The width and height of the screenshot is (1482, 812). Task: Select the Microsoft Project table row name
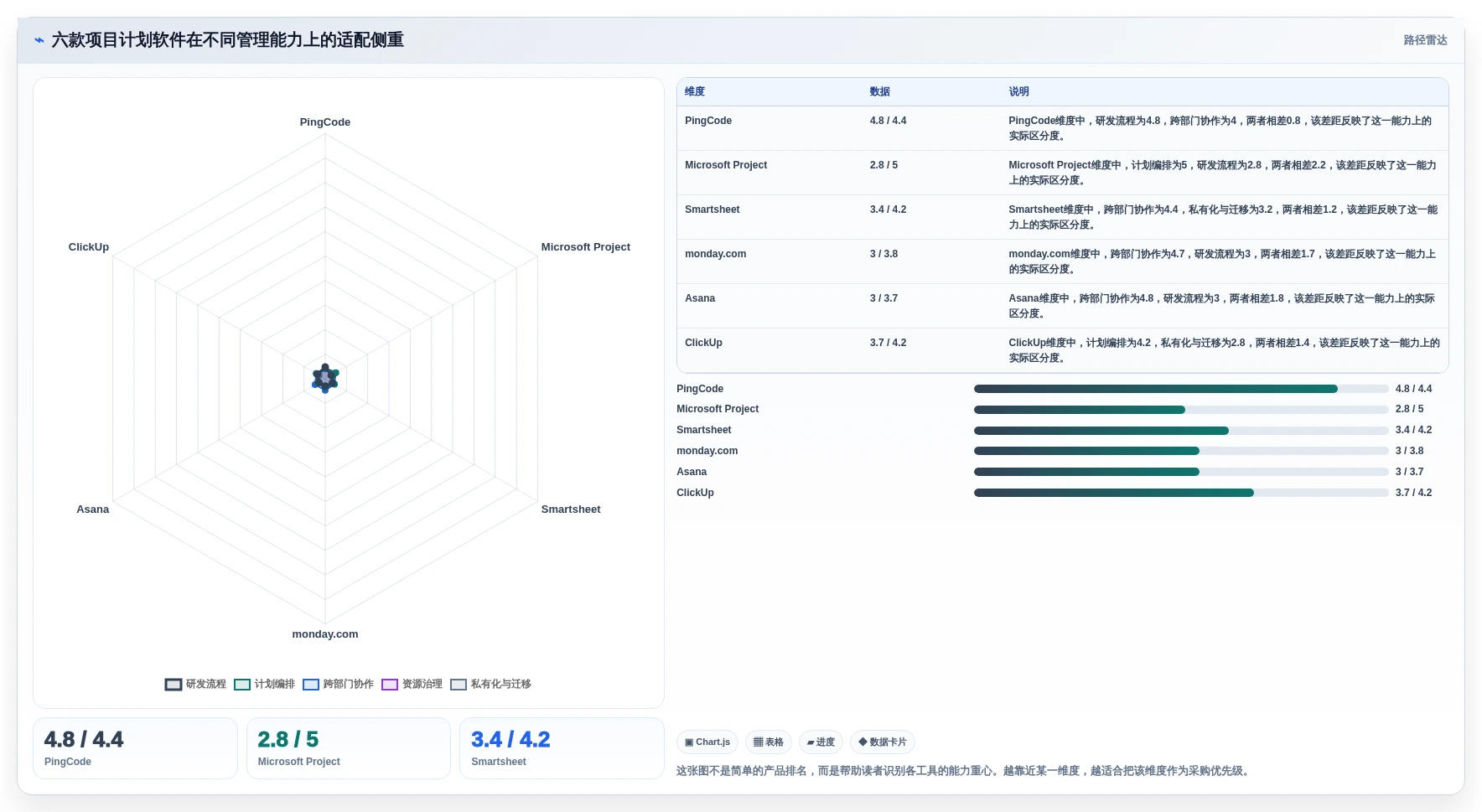[726, 165]
